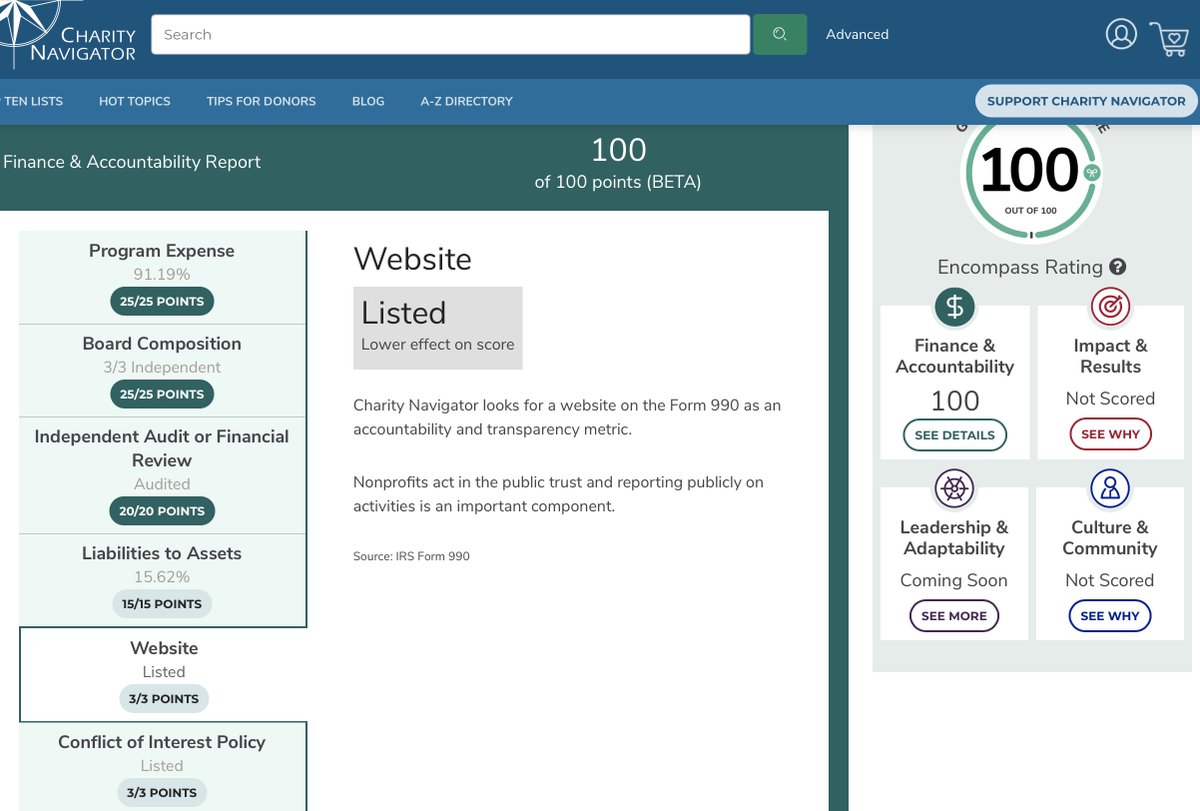The width and height of the screenshot is (1200, 811).
Task: Click SEE MORE for Leadership & Adaptability
Action: (953, 616)
